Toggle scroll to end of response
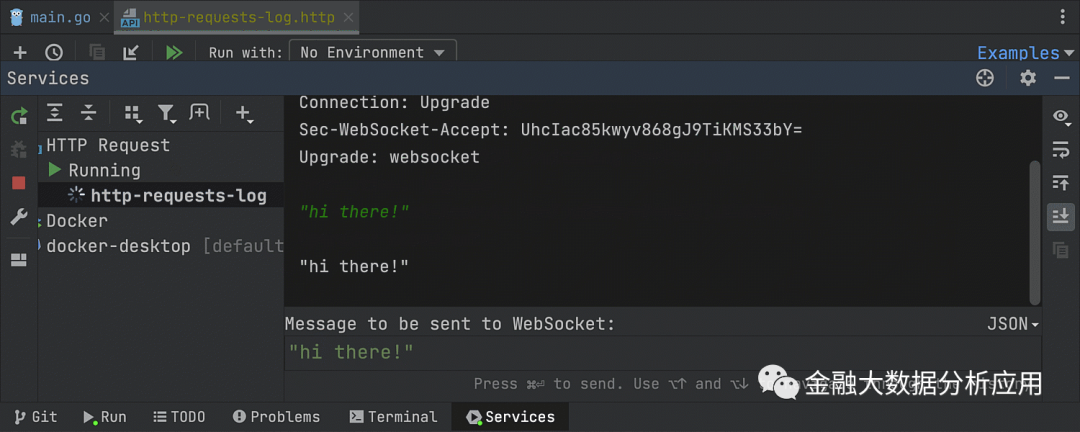 [x=1061, y=216]
